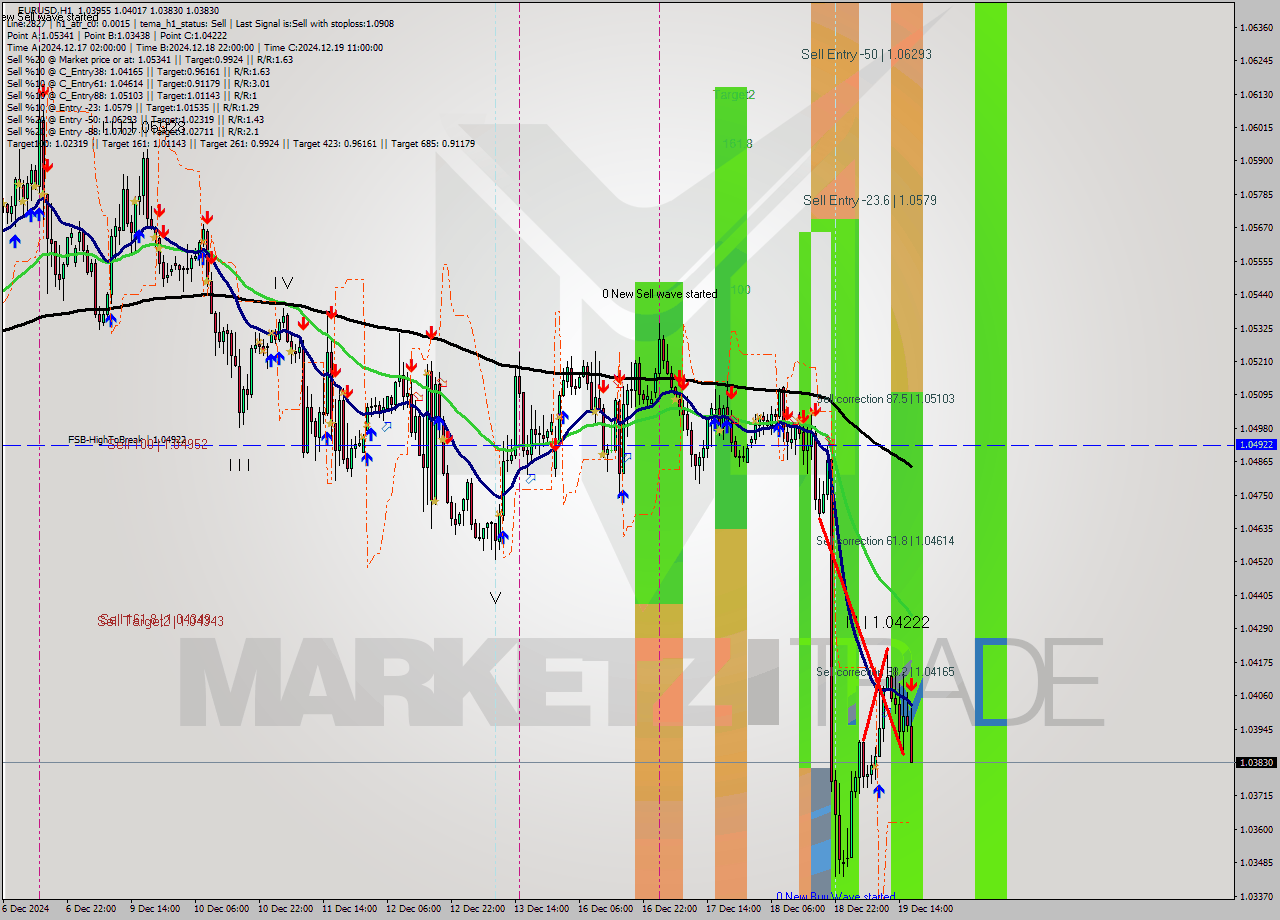Click the 1.04290 price axis value

point(1256,628)
